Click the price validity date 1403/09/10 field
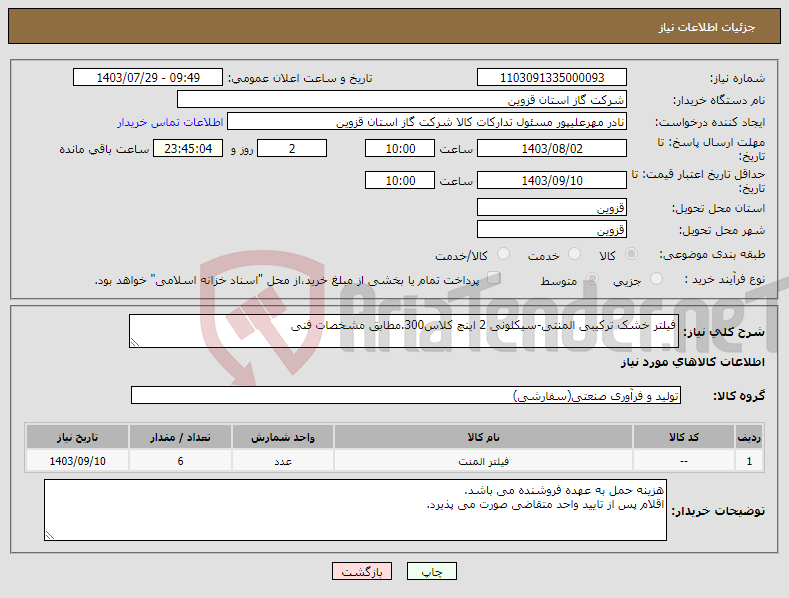Image resolution: width=789 pixels, height=598 pixels. (x=551, y=180)
